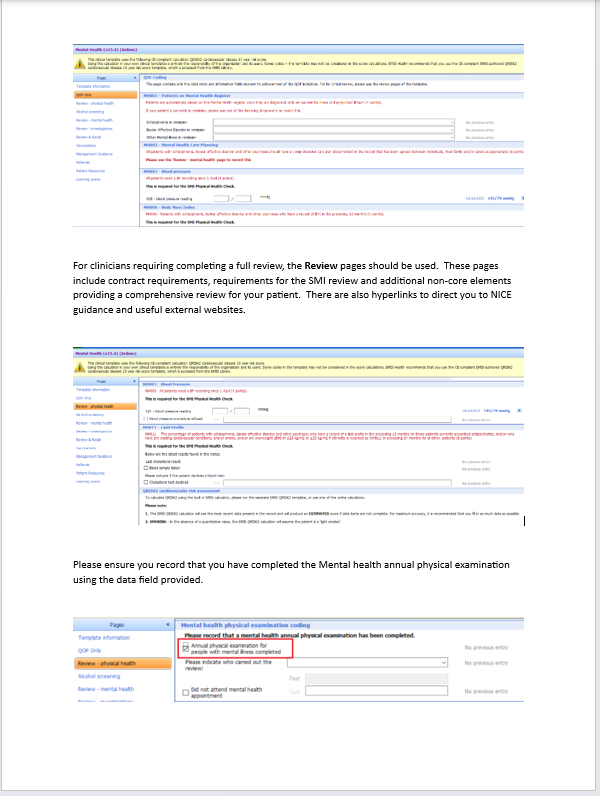Click the 145/79 mmHg reading in Lipid Profile screenshot
600x796 pixels.
point(497,411)
